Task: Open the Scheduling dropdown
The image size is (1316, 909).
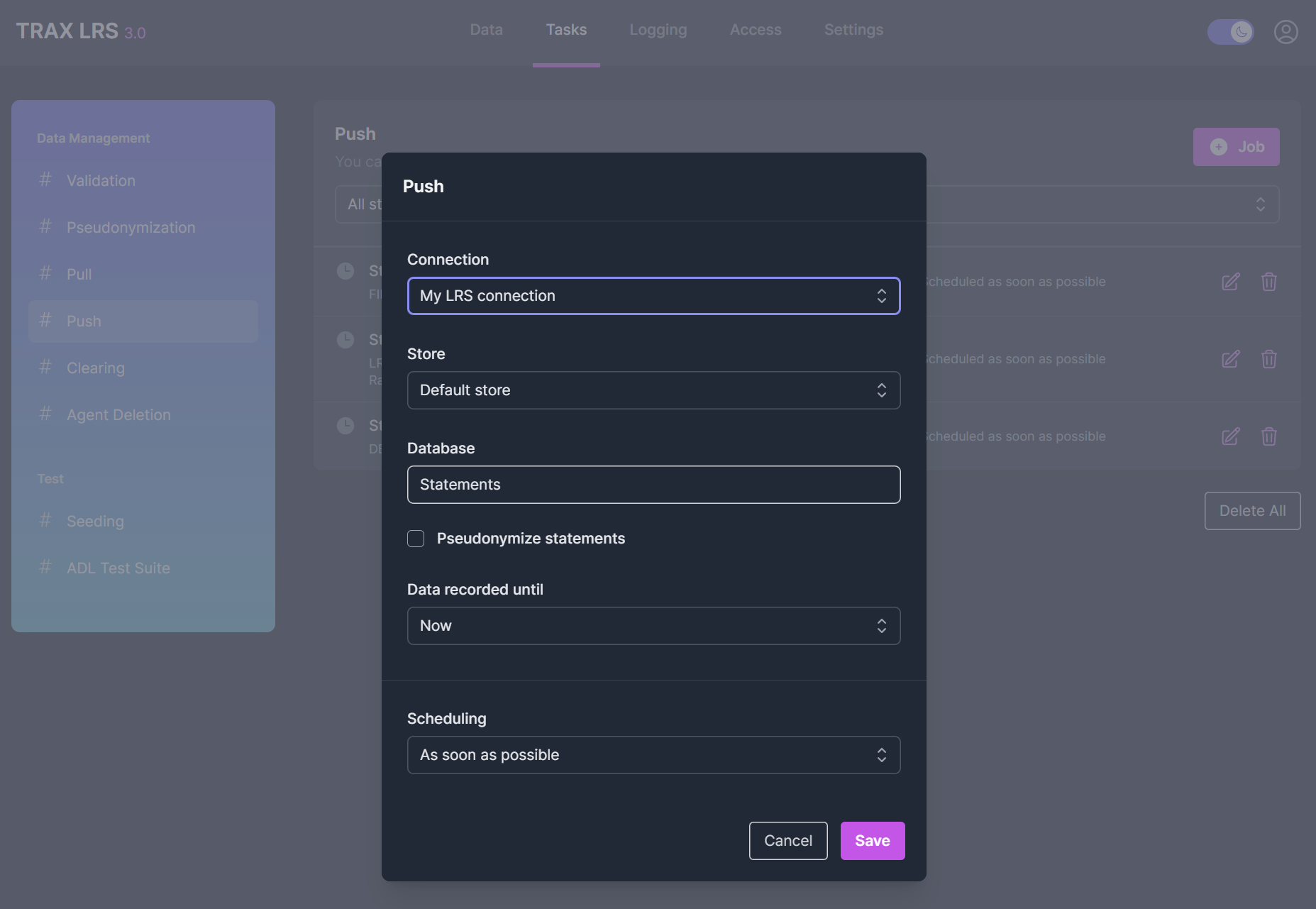Action: point(653,755)
